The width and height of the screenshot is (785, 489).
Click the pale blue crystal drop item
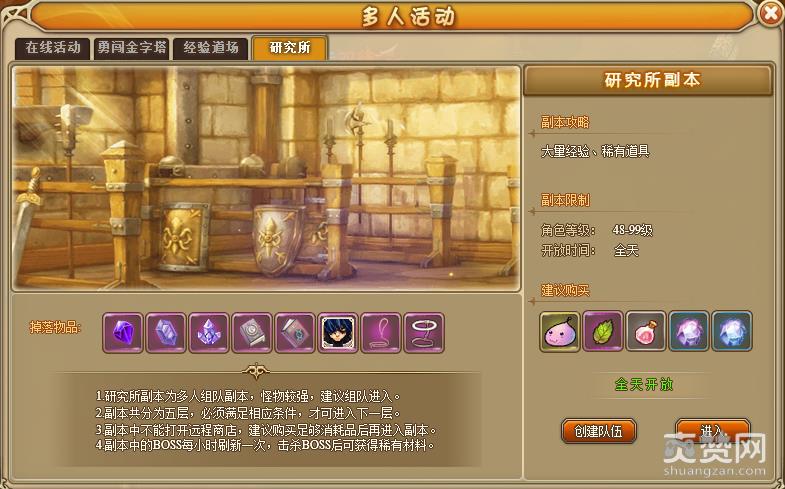coord(166,333)
